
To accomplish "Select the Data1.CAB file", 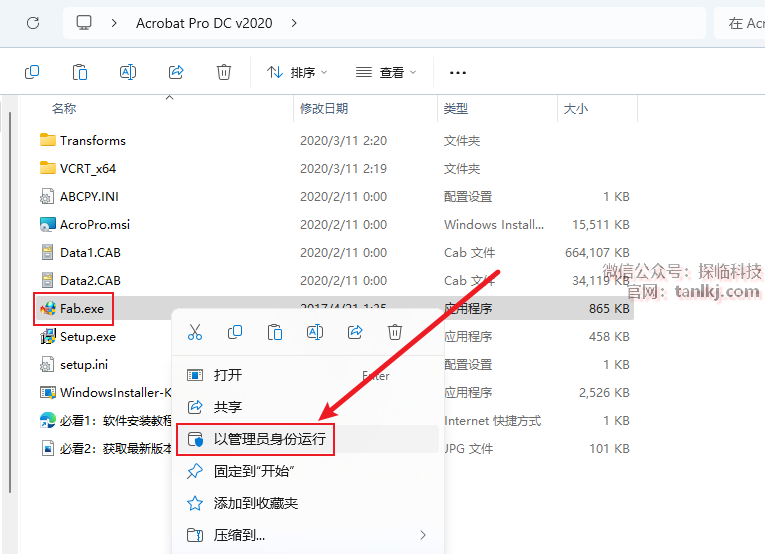I will (x=90, y=253).
